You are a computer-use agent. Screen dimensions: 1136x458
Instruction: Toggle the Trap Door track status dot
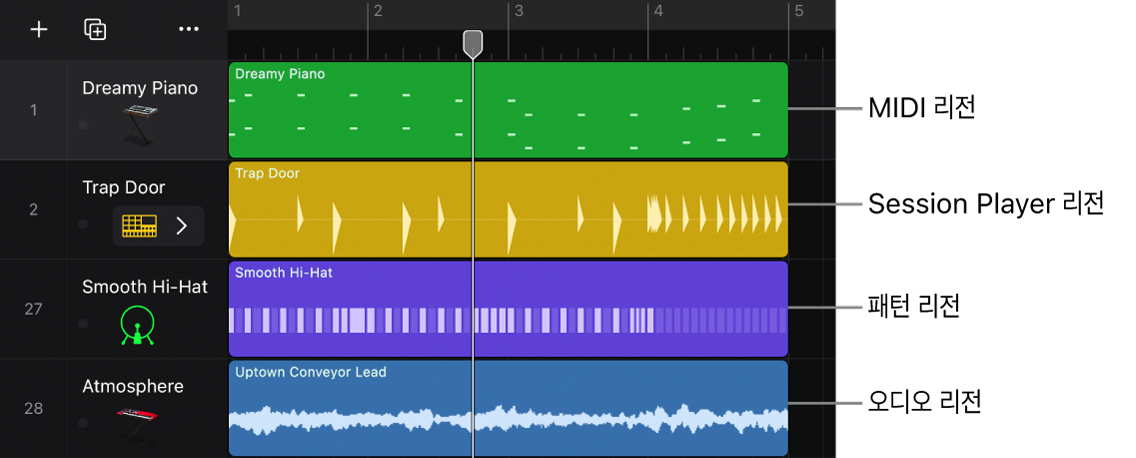click(83, 224)
